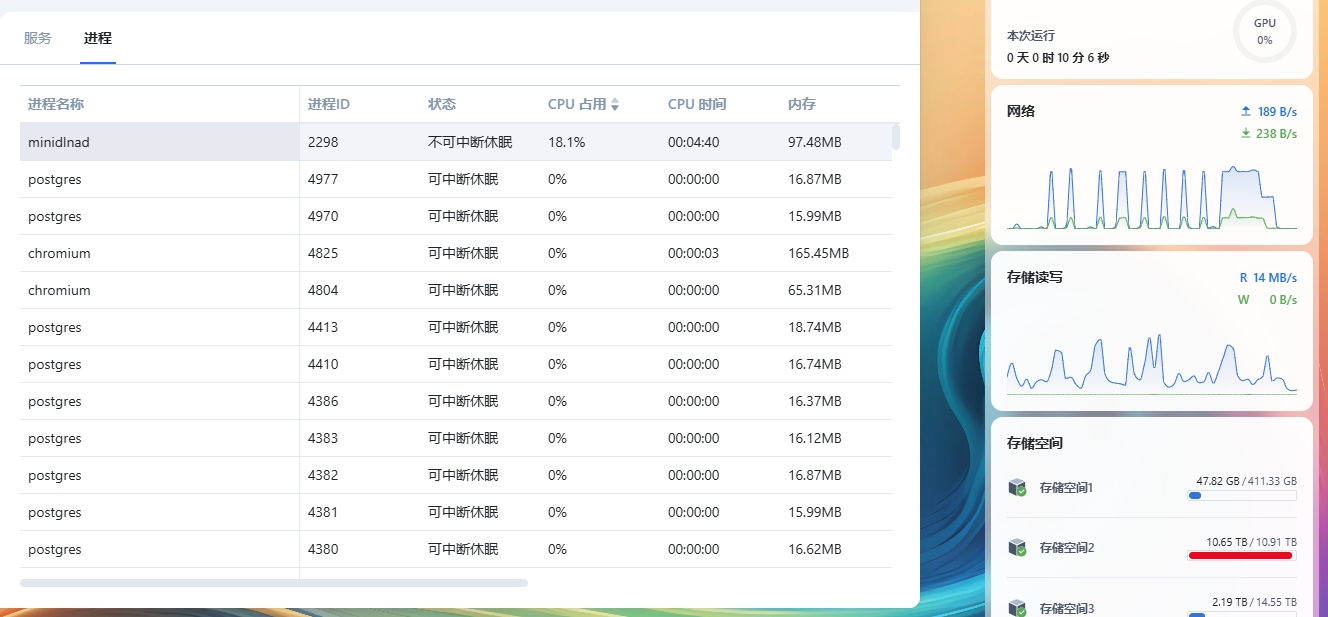This screenshot has height=617, width=1328.
Task: Click the 存储空间2 volume icon
Action: tap(1018, 547)
